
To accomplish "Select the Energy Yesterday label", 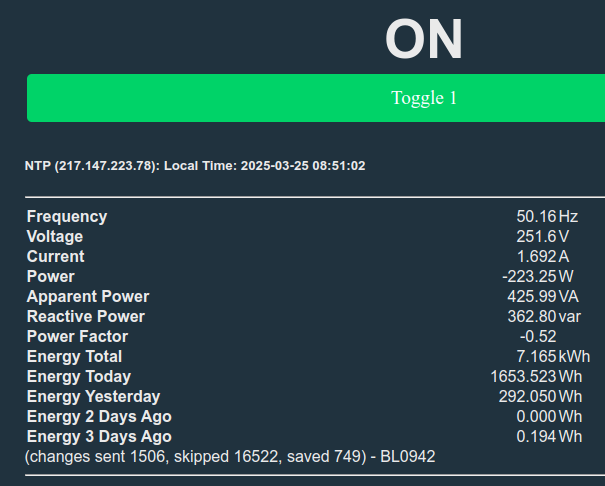I will [93, 397].
